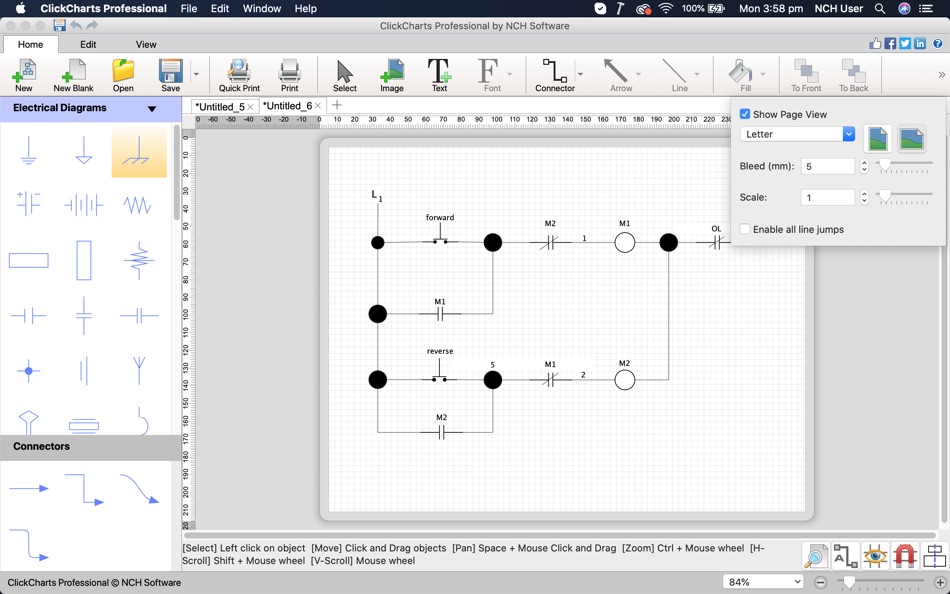Select the multi-cell battery symbol
This screenshot has width=950, height=594.
[84, 205]
